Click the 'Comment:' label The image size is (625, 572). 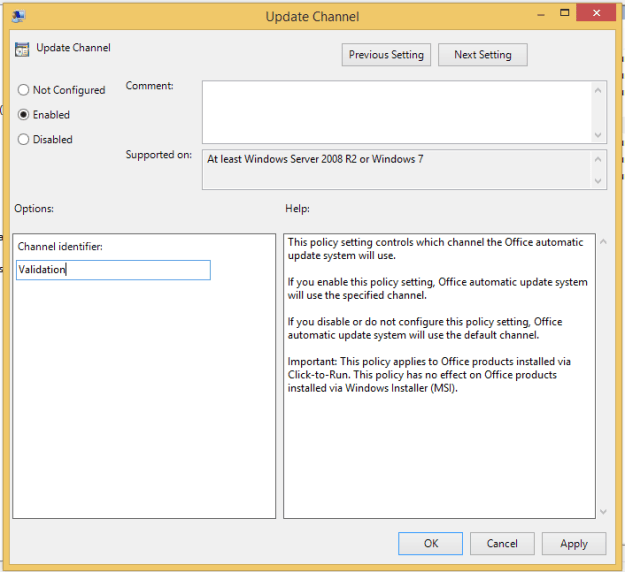(149, 86)
